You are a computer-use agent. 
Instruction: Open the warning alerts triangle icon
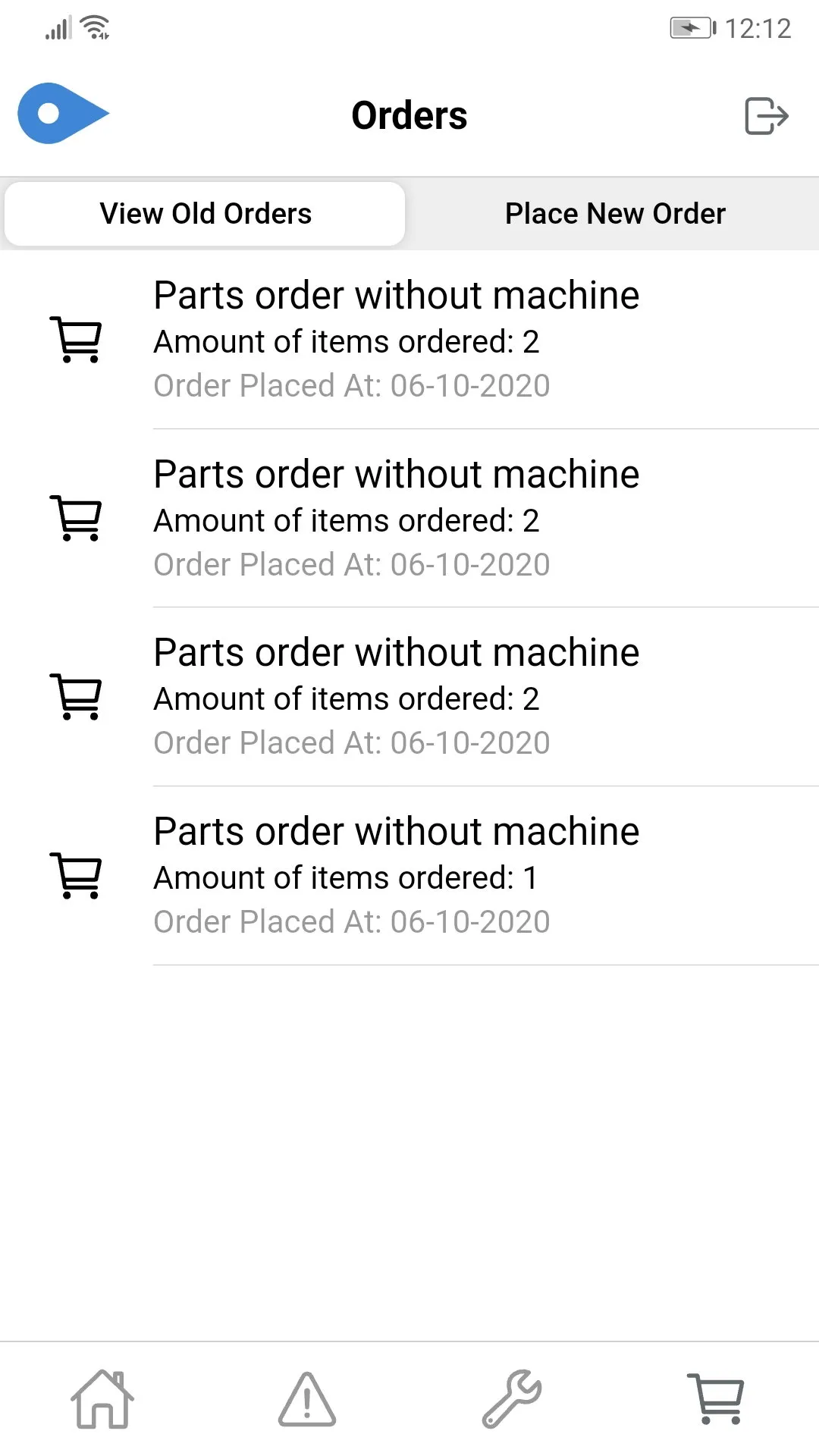tap(307, 1399)
